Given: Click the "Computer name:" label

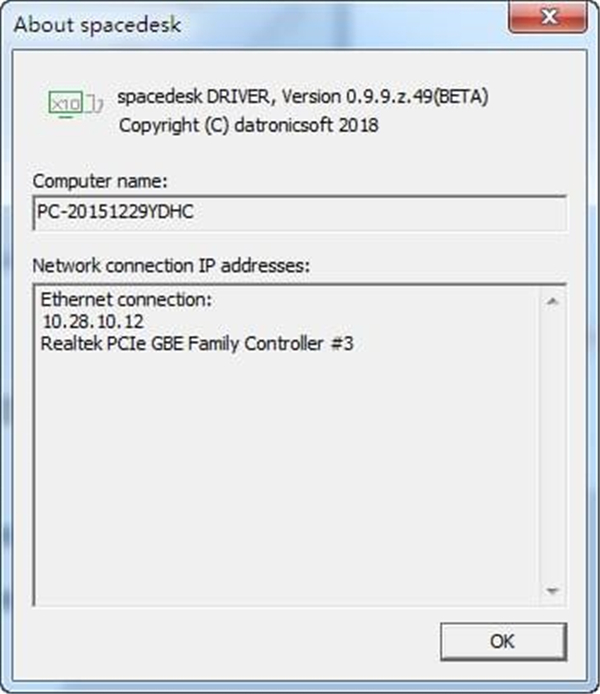Looking at the screenshot, I should pyautogui.click(x=100, y=182).
